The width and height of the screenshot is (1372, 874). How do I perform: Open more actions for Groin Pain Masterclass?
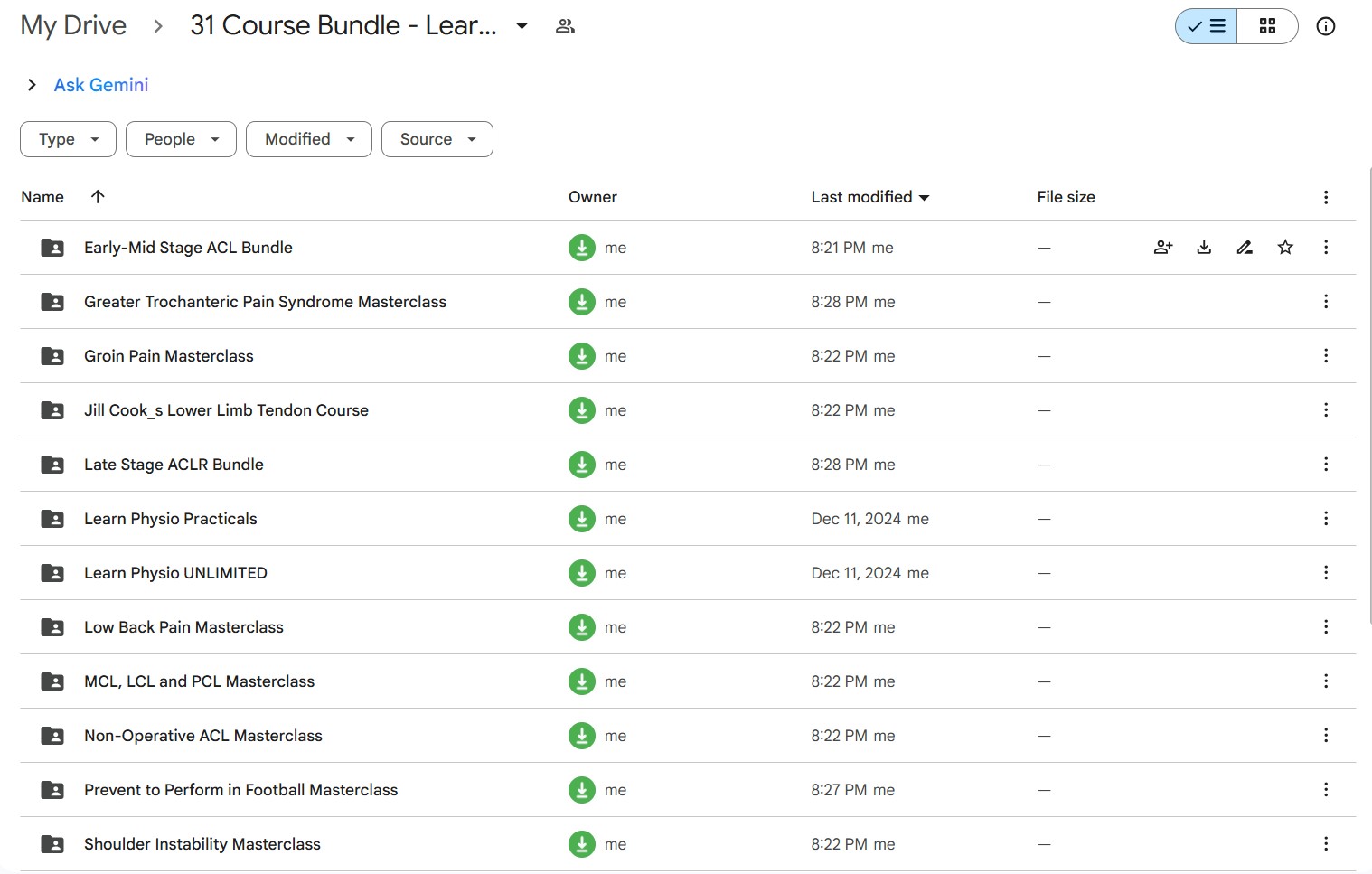[x=1325, y=356]
